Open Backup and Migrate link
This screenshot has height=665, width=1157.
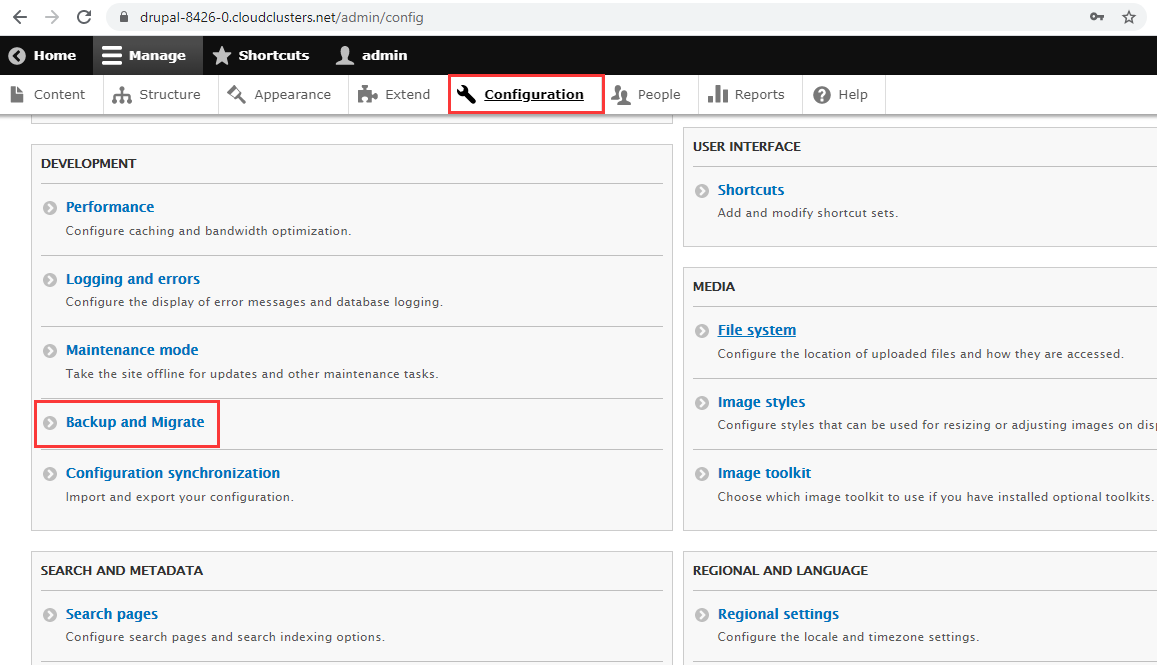pyautogui.click(x=135, y=422)
